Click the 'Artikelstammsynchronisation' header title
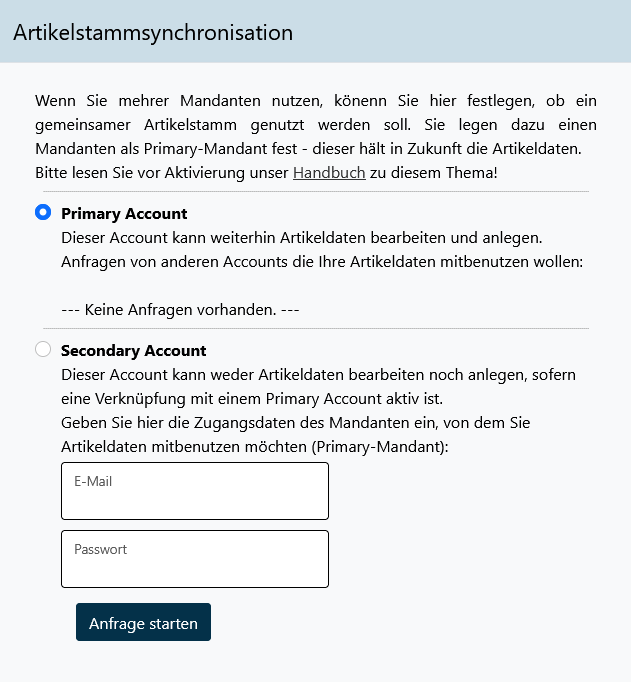Image resolution: width=631 pixels, height=682 pixels. tap(153, 32)
